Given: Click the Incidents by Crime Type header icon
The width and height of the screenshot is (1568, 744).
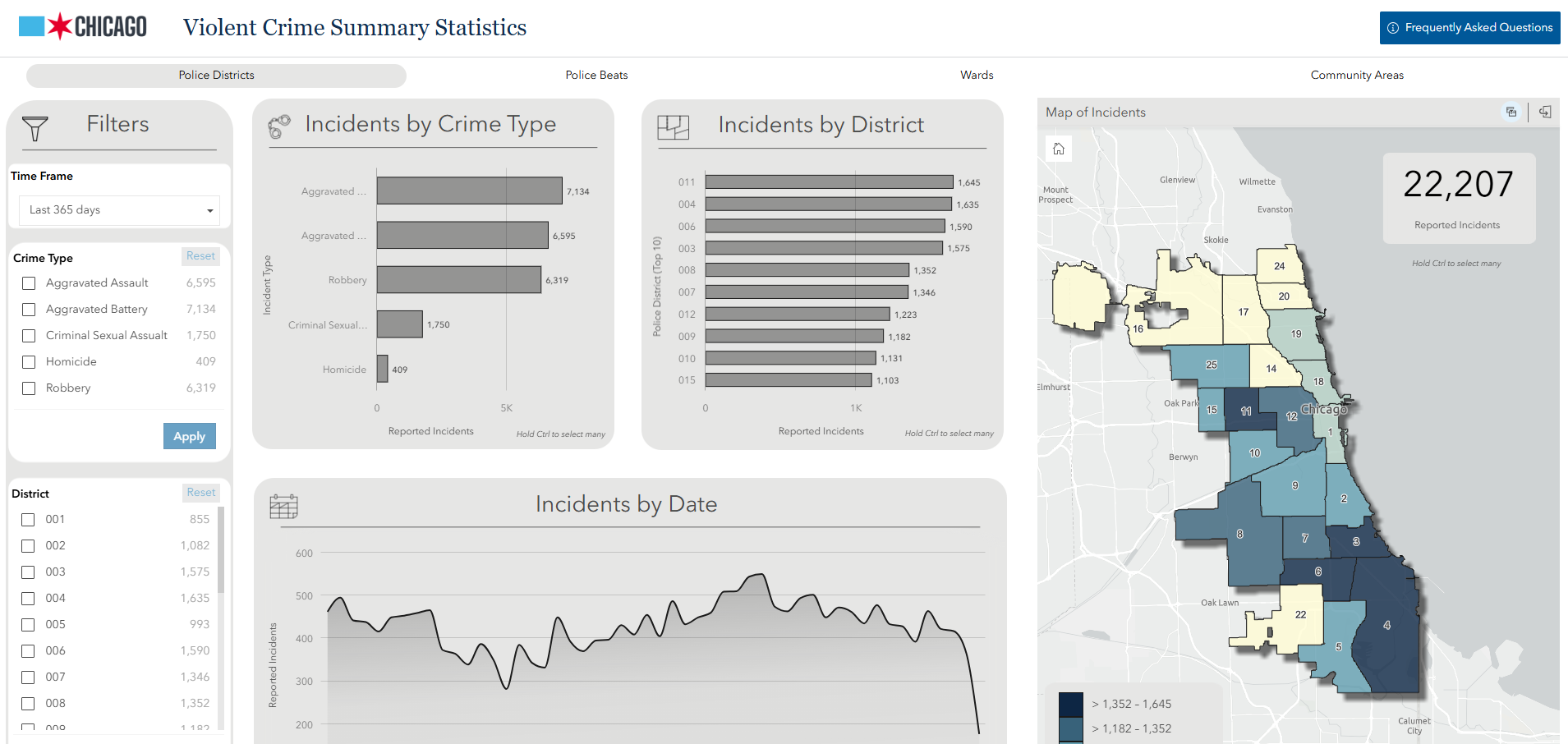Looking at the screenshot, I should tap(279, 126).
